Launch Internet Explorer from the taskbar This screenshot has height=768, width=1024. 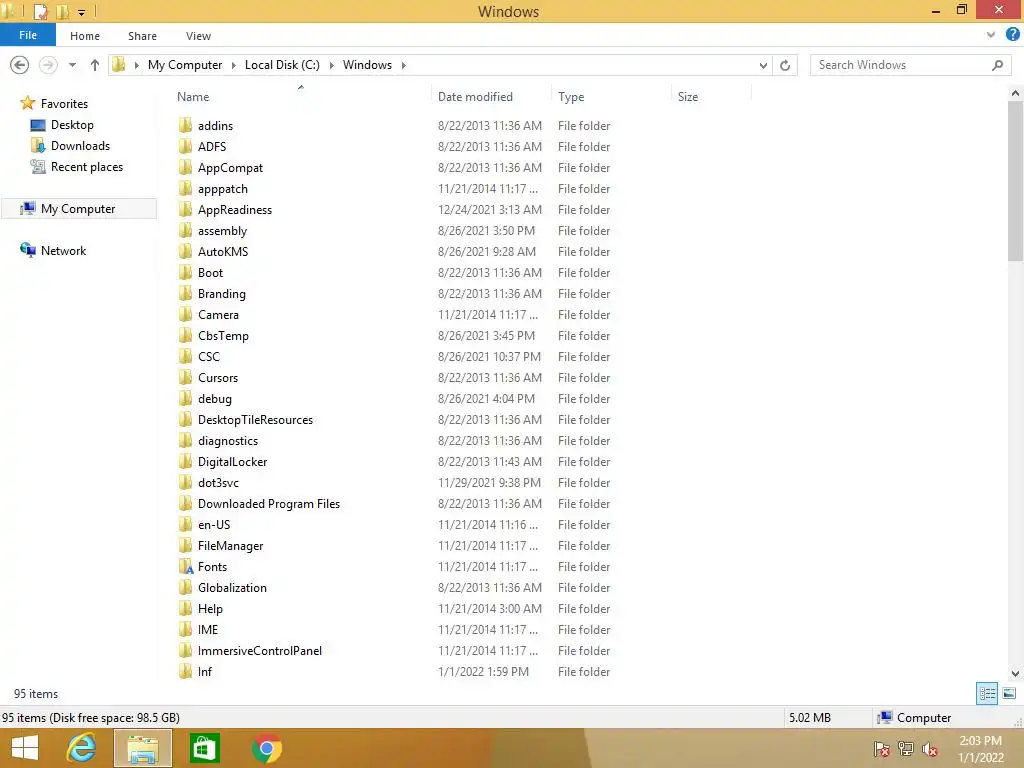(x=81, y=748)
